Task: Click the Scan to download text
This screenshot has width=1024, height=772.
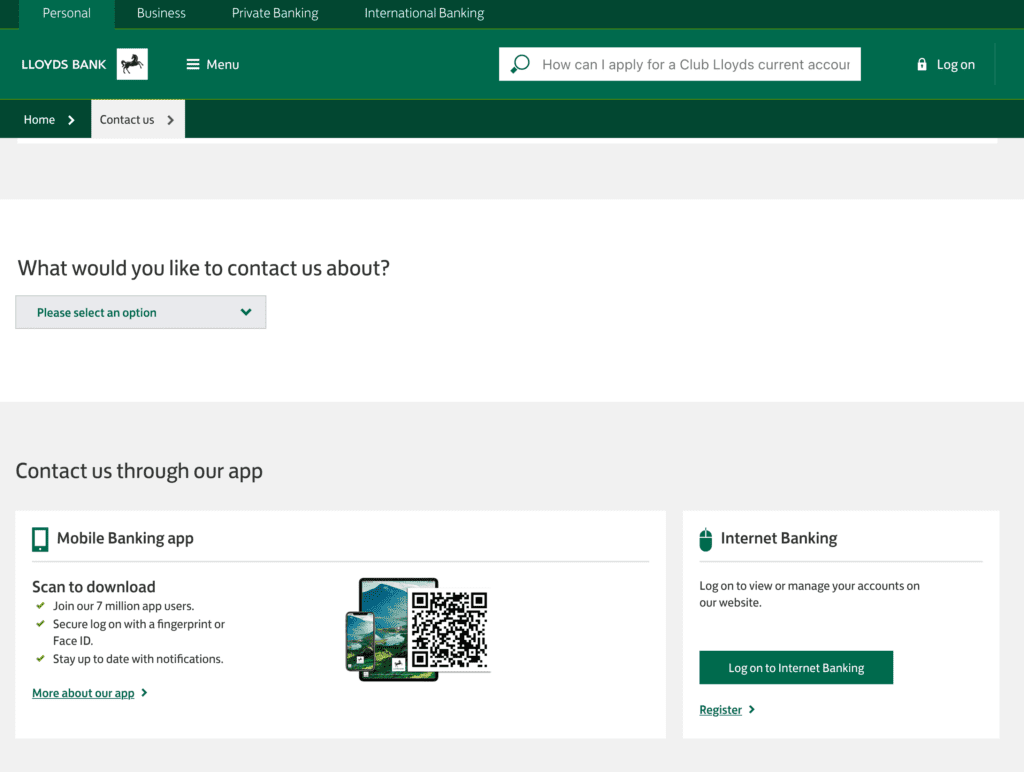Action: pyautogui.click(x=93, y=587)
